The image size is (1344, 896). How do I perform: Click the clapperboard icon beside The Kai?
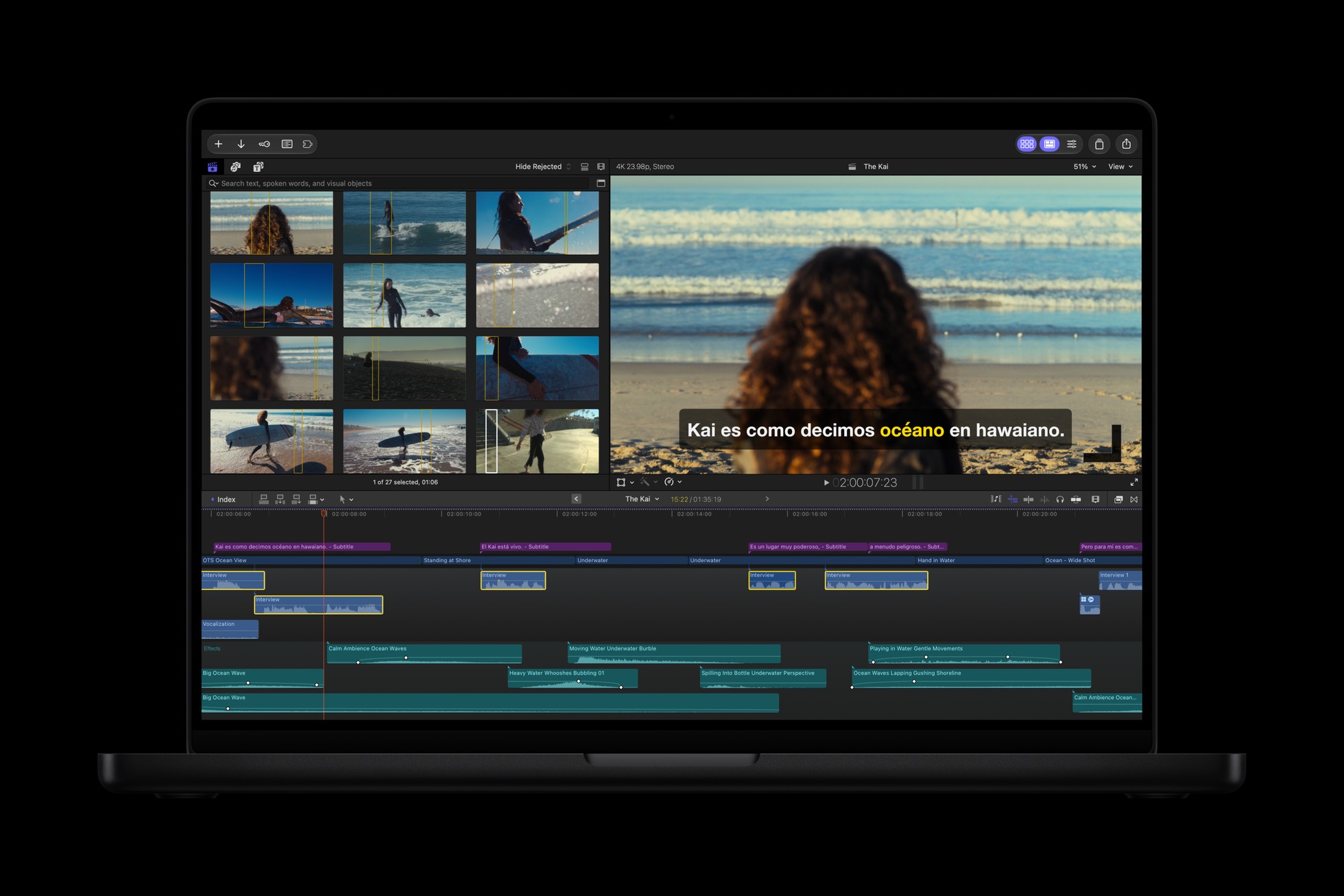click(x=852, y=167)
